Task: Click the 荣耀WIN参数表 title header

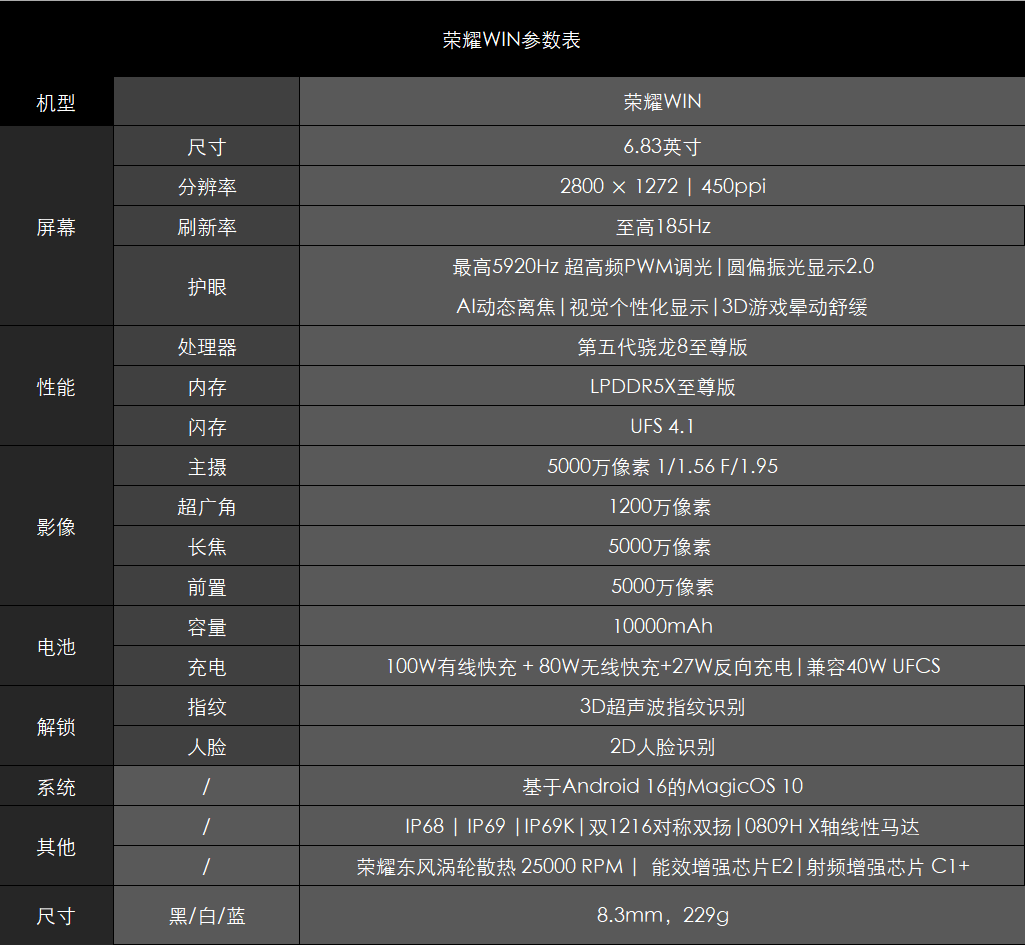Action: (512, 40)
